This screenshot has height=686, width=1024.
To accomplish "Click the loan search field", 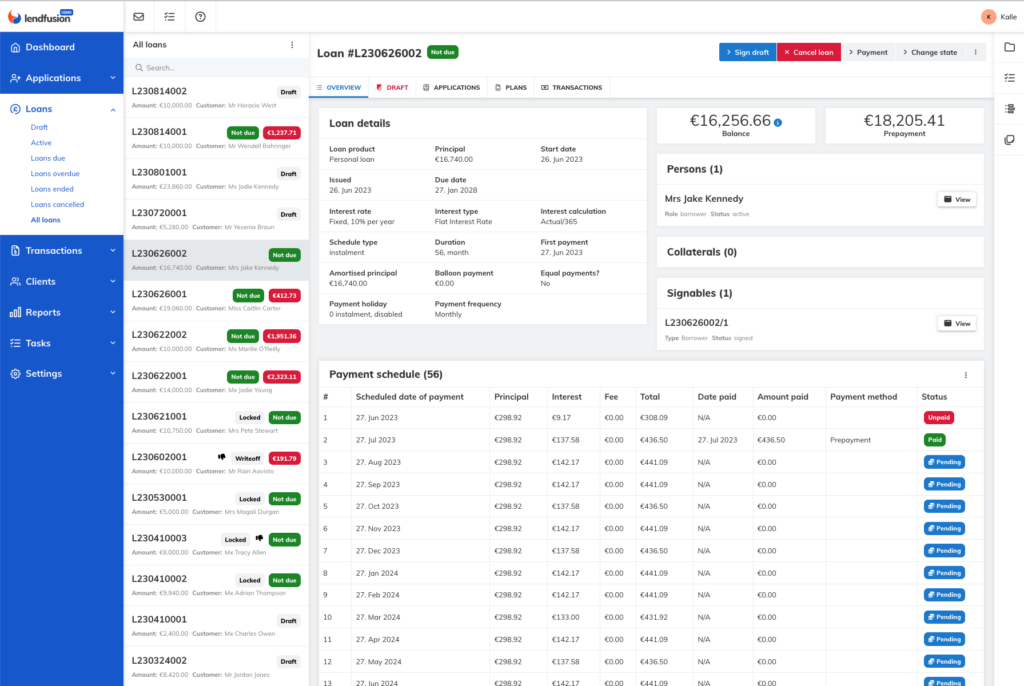I will 215,68.
